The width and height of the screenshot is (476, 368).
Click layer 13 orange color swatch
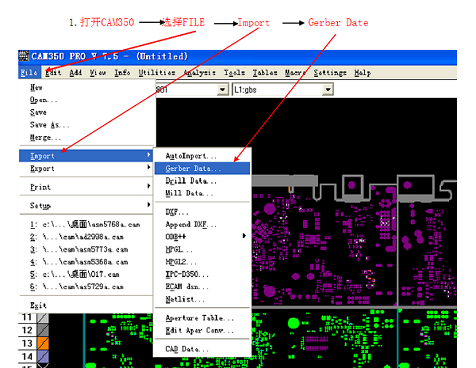43,343
